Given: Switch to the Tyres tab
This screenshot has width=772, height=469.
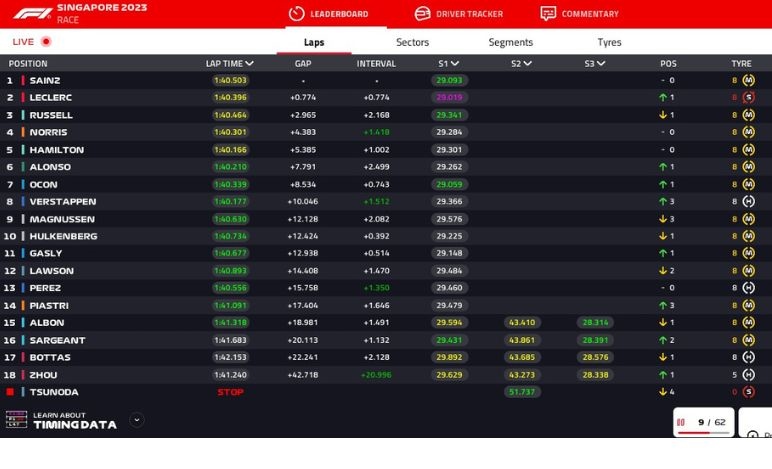Looking at the screenshot, I should (x=609, y=43).
